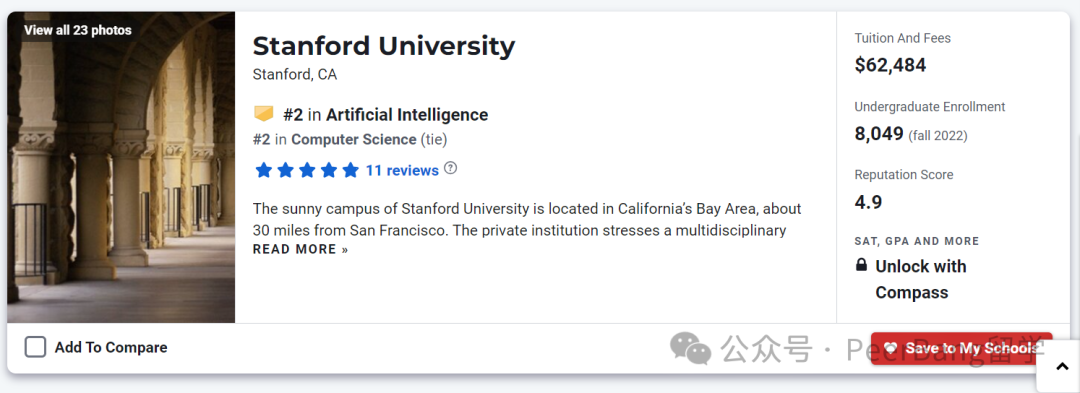Click the ranking badge icon beside Artificial Intelligence

pos(264,114)
